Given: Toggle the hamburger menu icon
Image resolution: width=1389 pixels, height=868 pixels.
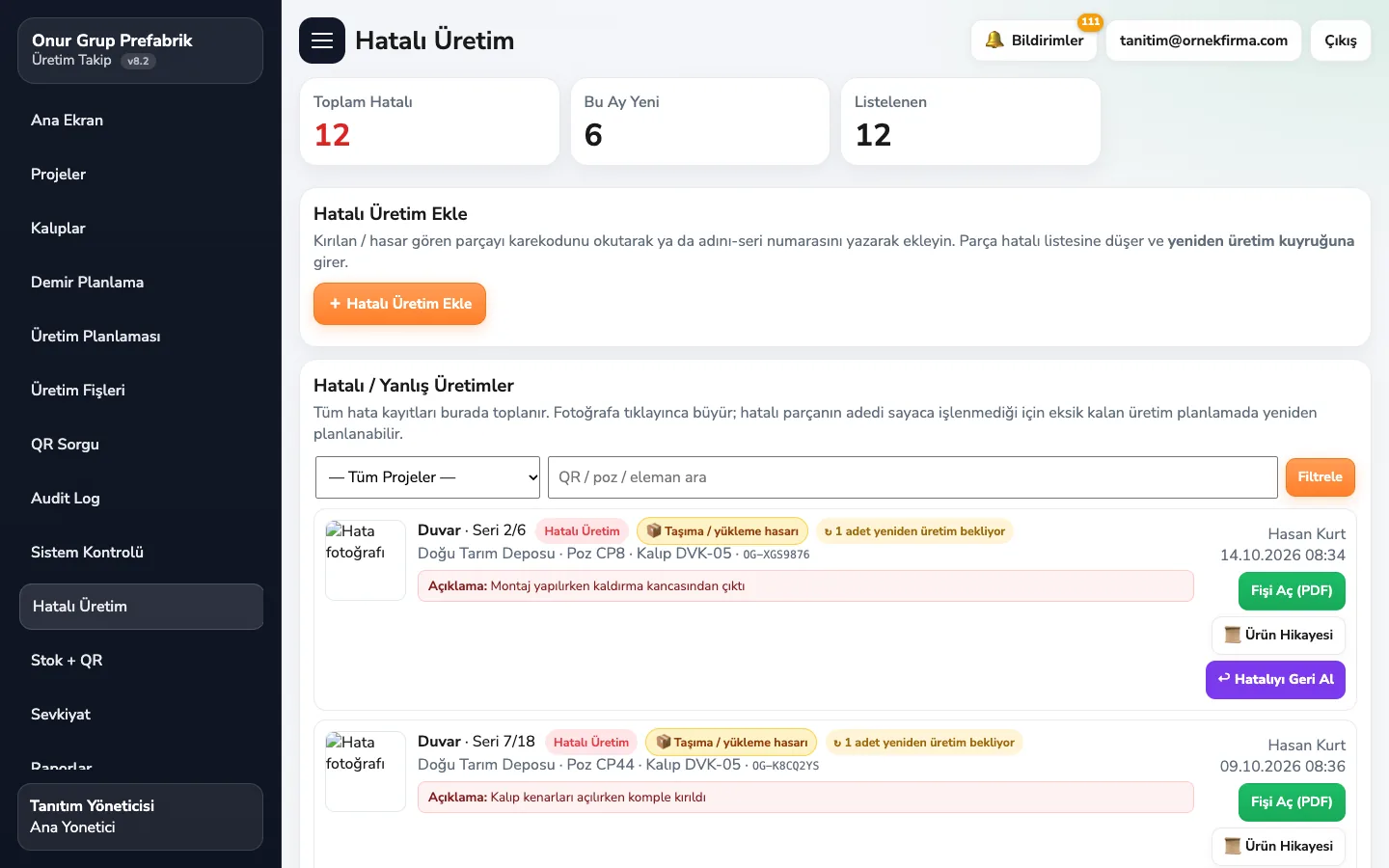Looking at the screenshot, I should point(322,41).
